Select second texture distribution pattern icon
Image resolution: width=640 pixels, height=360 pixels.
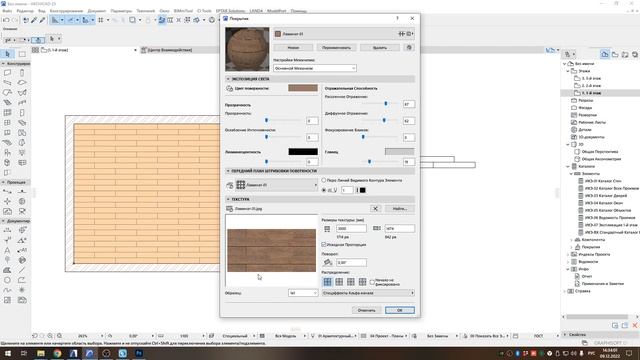pyautogui.click(x=339, y=282)
